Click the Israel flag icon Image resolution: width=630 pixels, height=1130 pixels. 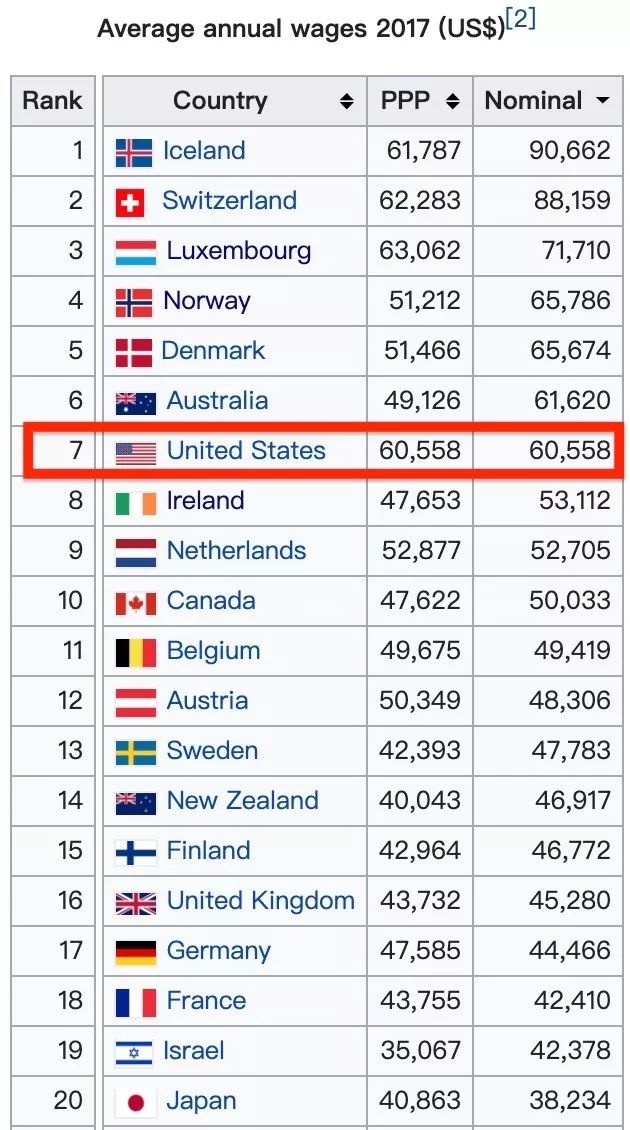(134, 1053)
